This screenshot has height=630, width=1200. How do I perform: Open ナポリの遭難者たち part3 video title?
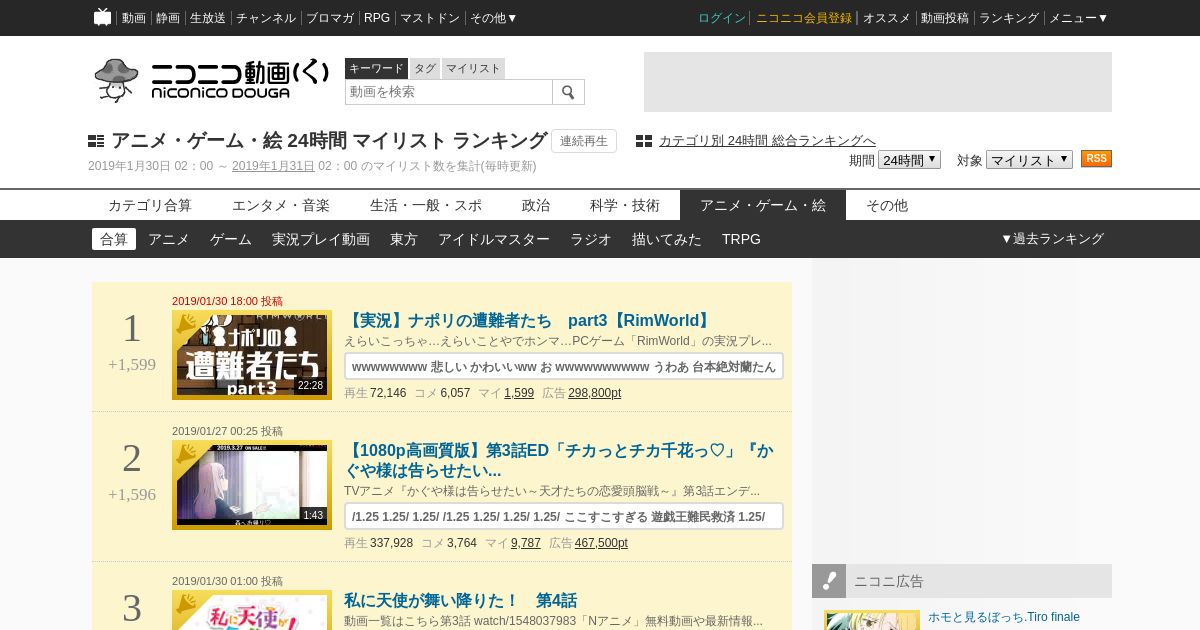click(529, 321)
